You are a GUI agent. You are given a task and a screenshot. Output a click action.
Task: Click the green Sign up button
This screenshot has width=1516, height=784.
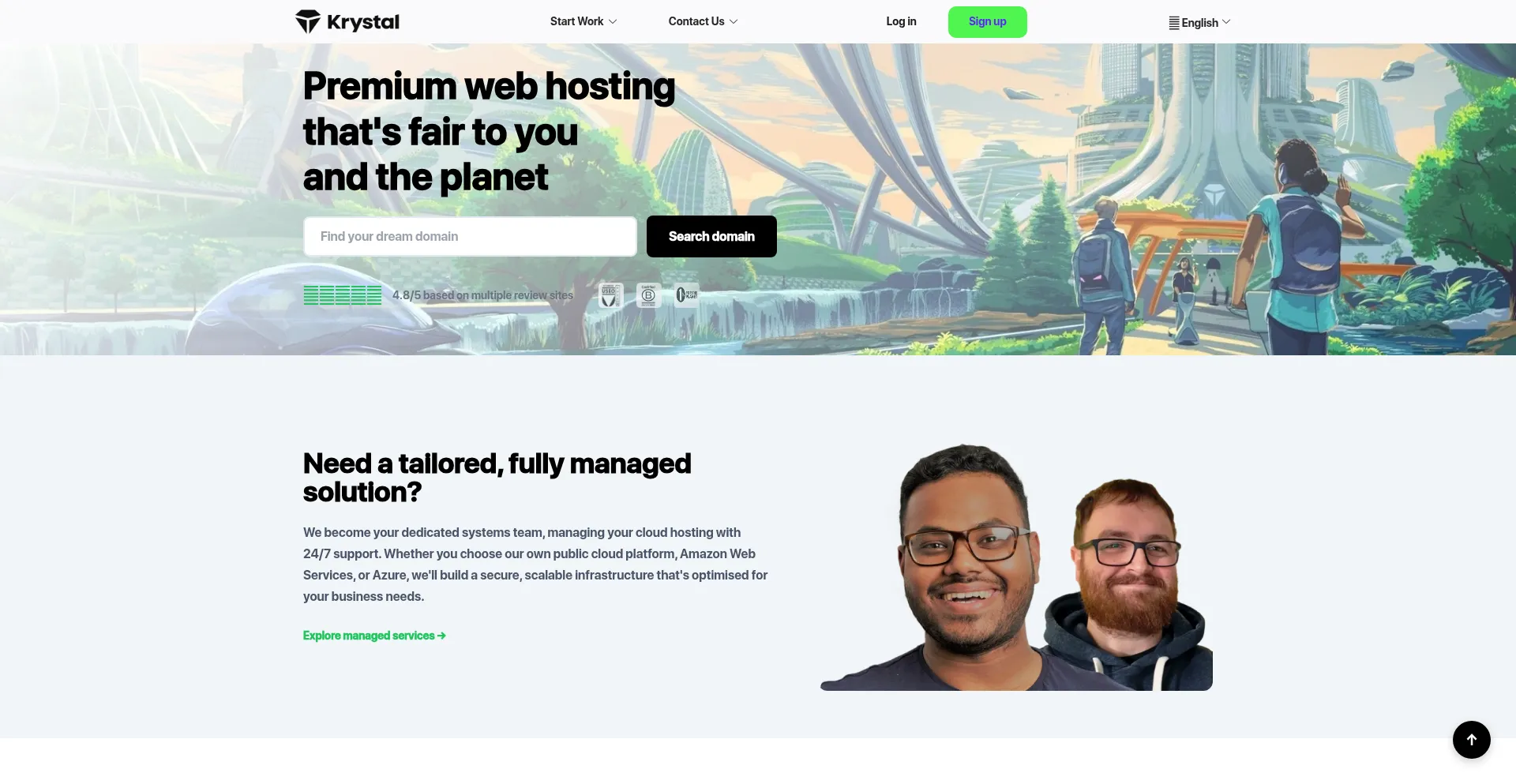tap(987, 21)
